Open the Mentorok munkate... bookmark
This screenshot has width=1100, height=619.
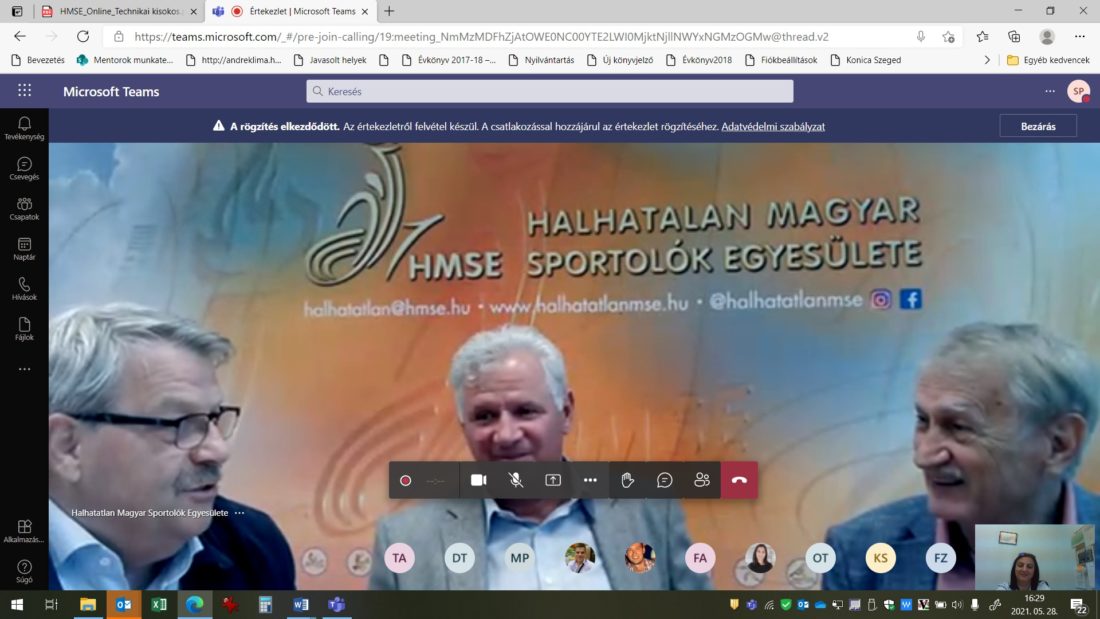coord(125,60)
